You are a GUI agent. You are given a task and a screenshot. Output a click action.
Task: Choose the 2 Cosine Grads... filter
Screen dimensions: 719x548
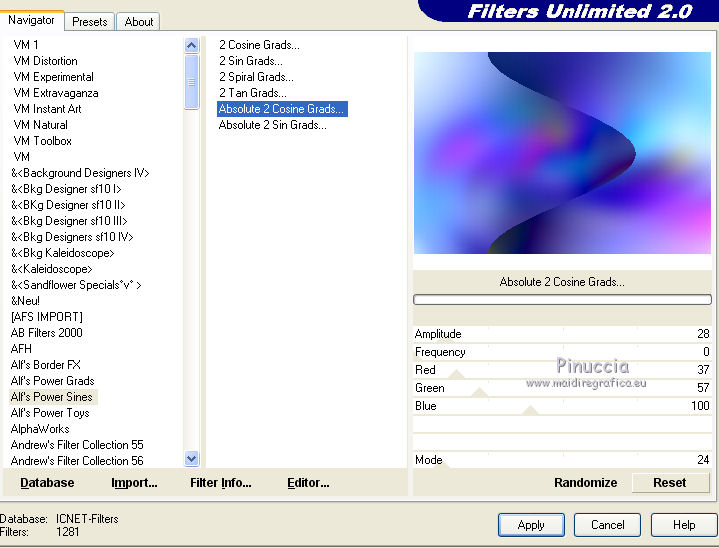[259, 45]
